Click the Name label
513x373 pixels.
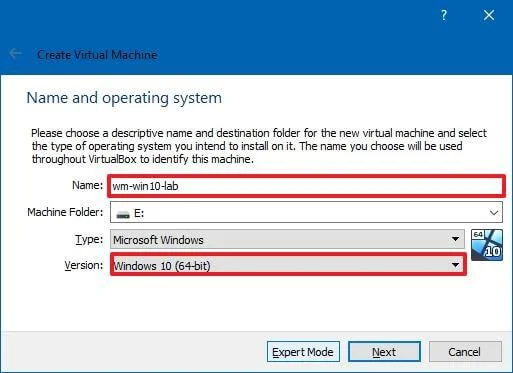tap(87, 185)
